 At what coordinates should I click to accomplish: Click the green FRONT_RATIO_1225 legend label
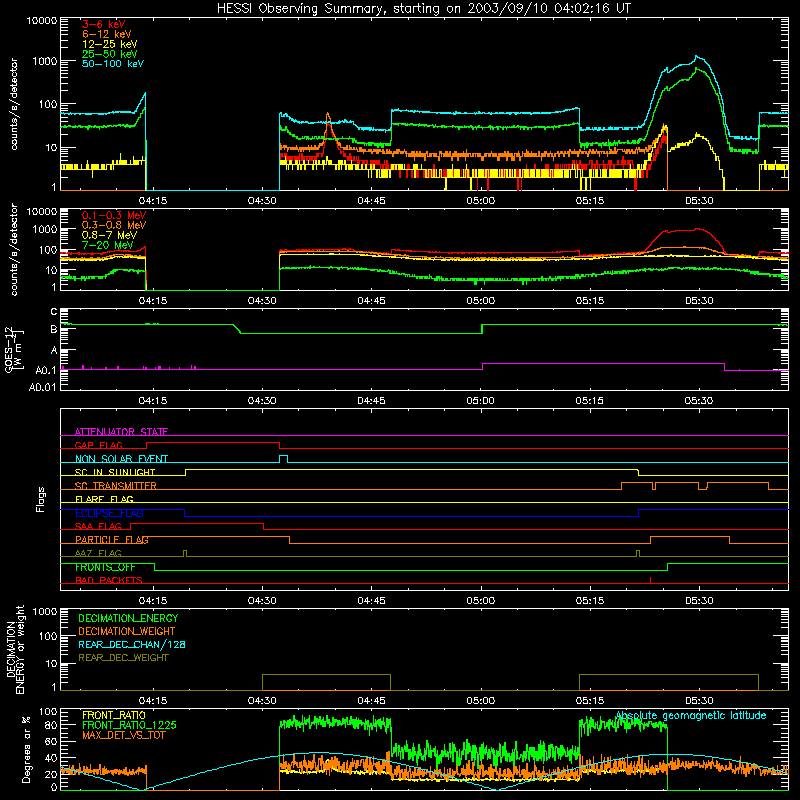pos(129,725)
